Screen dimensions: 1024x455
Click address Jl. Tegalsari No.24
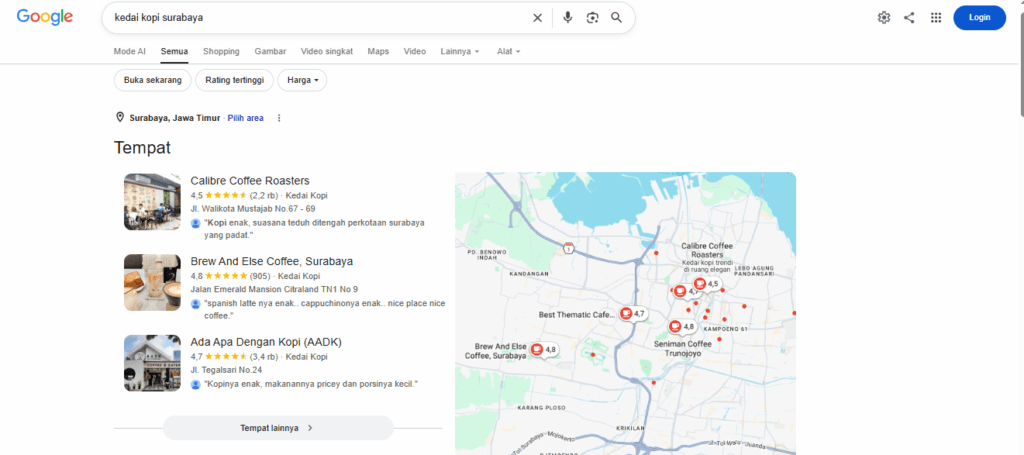coord(226,370)
